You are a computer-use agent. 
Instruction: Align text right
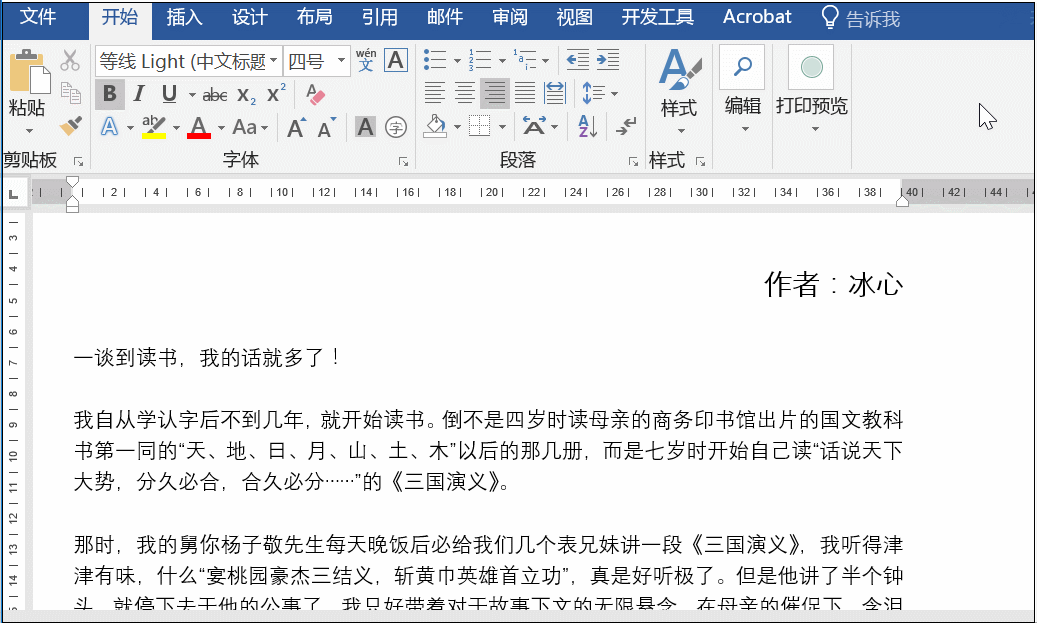pyautogui.click(x=495, y=93)
